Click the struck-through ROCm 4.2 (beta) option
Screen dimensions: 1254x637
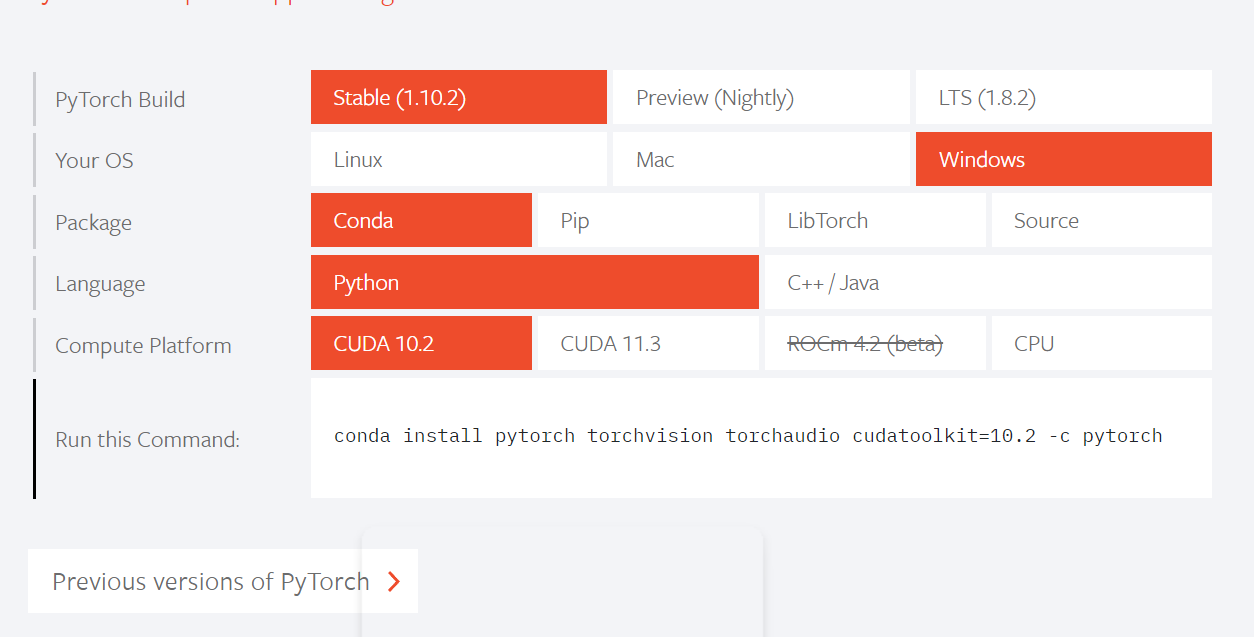(875, 343)
